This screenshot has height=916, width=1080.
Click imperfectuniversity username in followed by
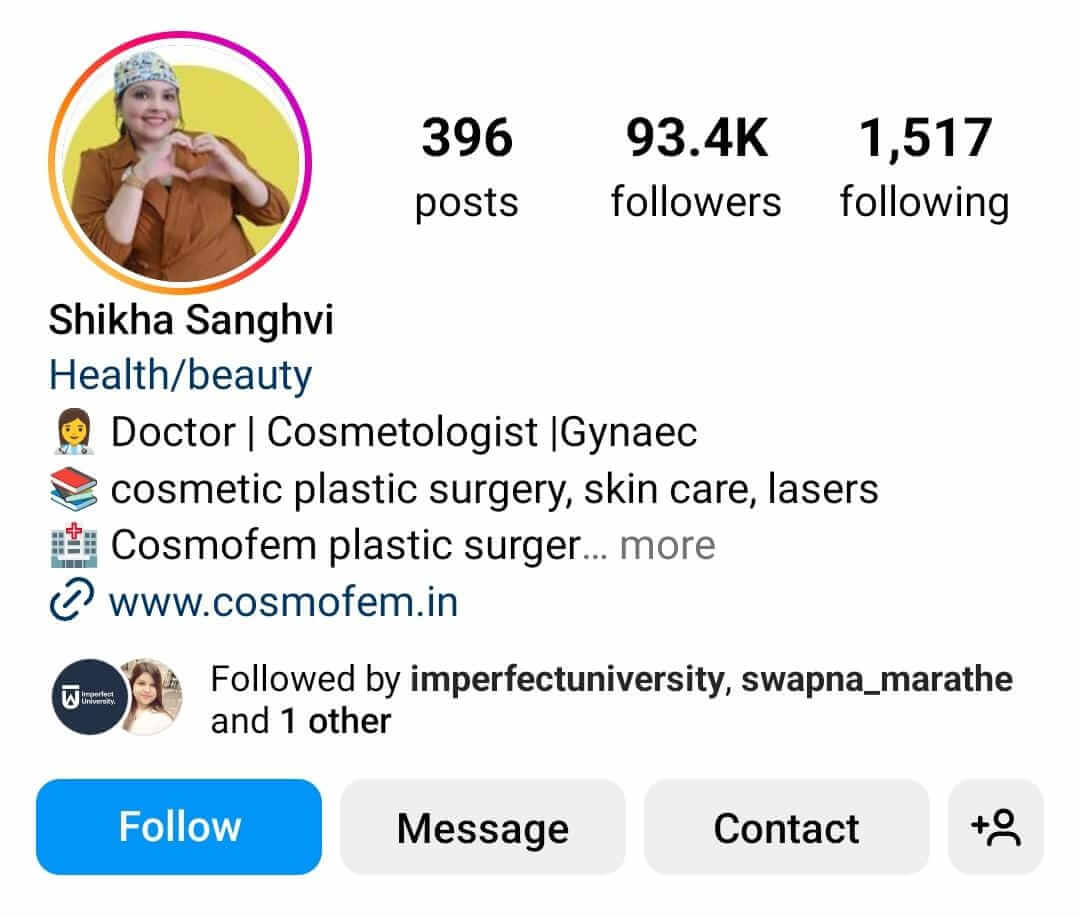click(x=567, y=680)
